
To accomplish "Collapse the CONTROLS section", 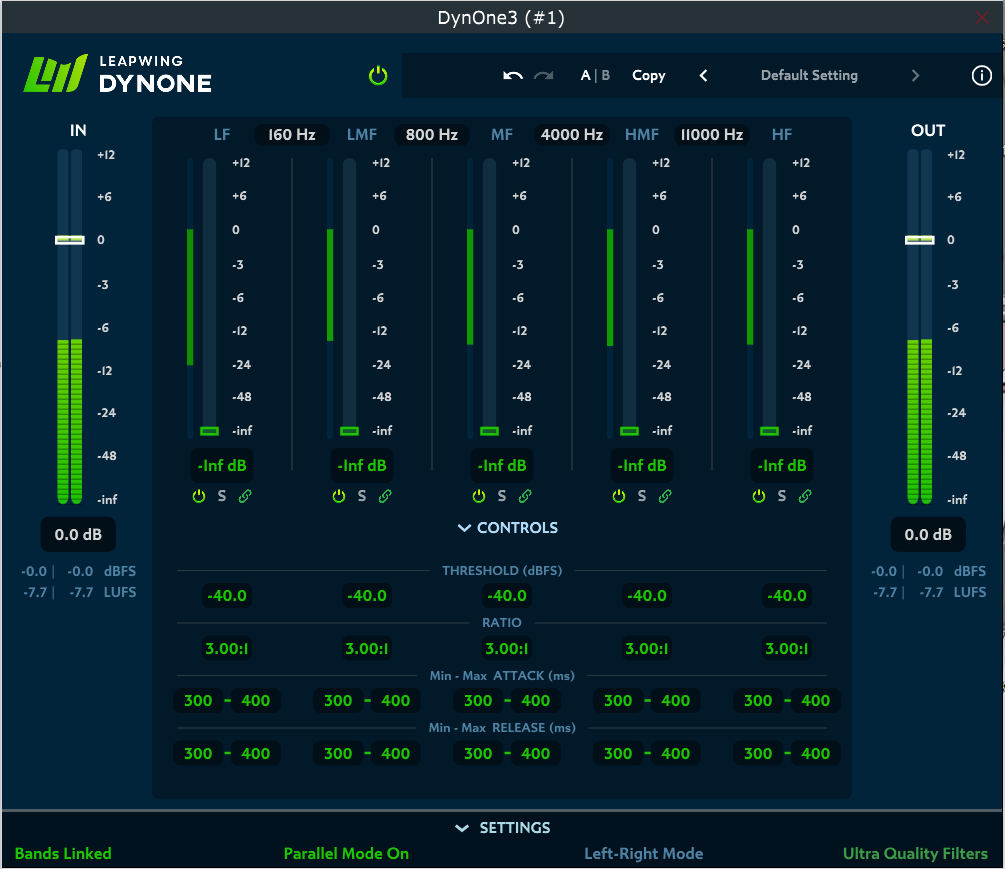I will (x=507, y=527).
